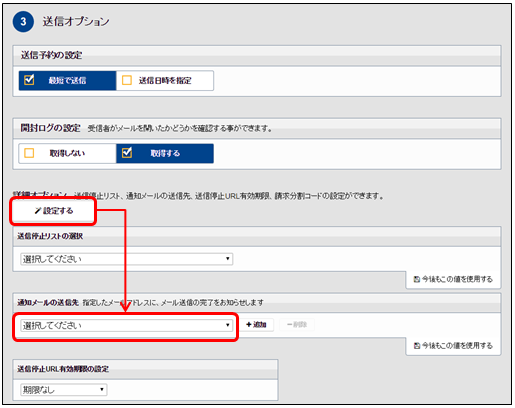Click the 設定する button
This screenshot has height=408, width=515.
pos(54,211)
